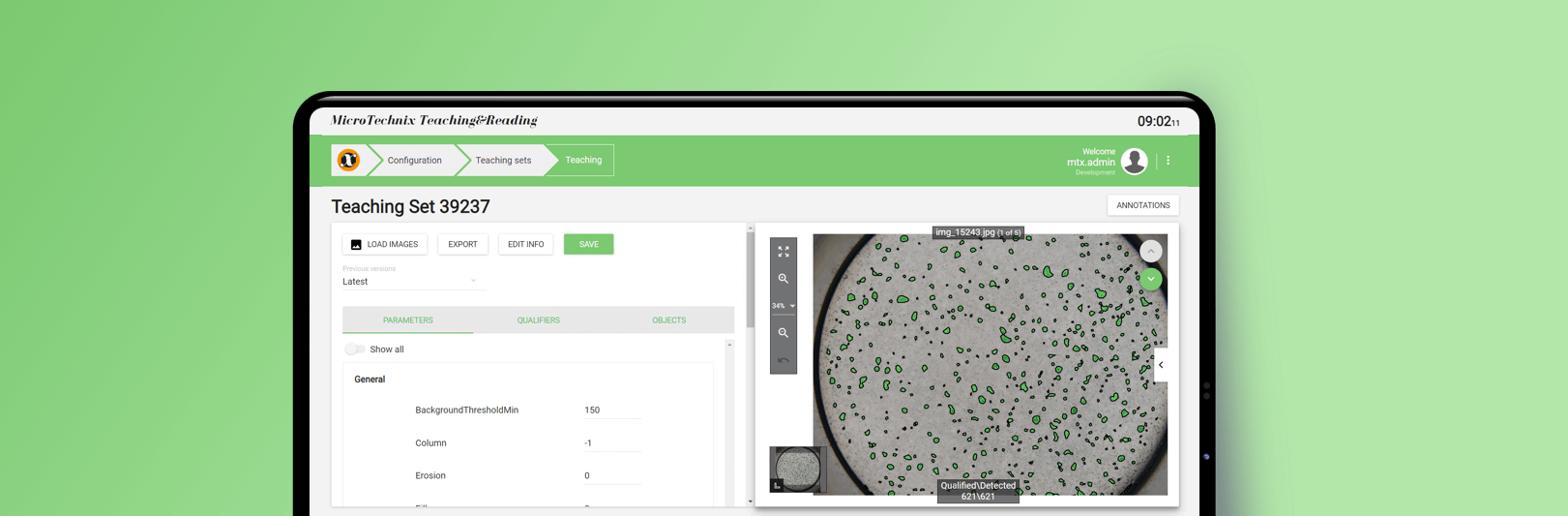Click the parameters list scroll up arrow
Viewport: 1568px width, 516px height.
coord(730,345)
